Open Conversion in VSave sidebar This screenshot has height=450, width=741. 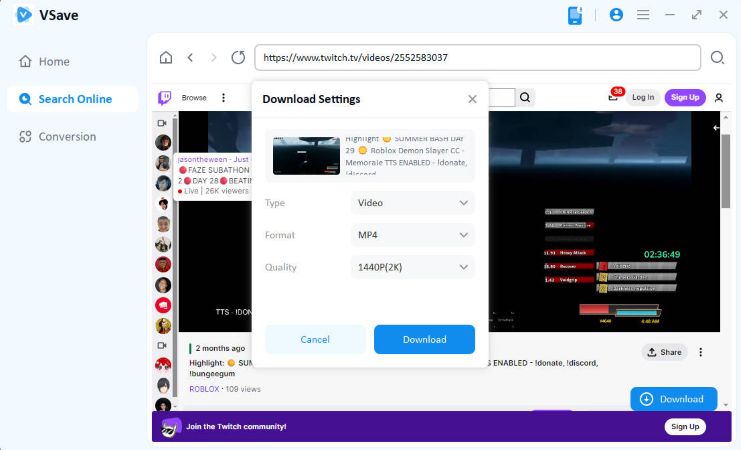pyautogui.click(x=57, y=137)
